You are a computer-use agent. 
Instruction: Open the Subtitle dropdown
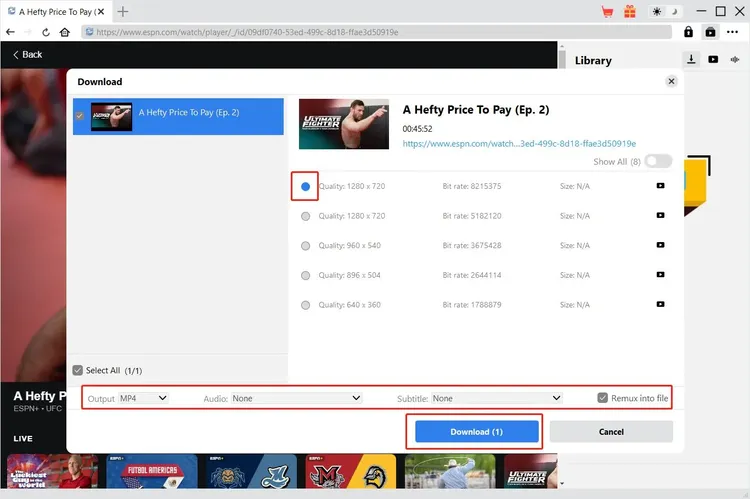click(x=496, y=398)
